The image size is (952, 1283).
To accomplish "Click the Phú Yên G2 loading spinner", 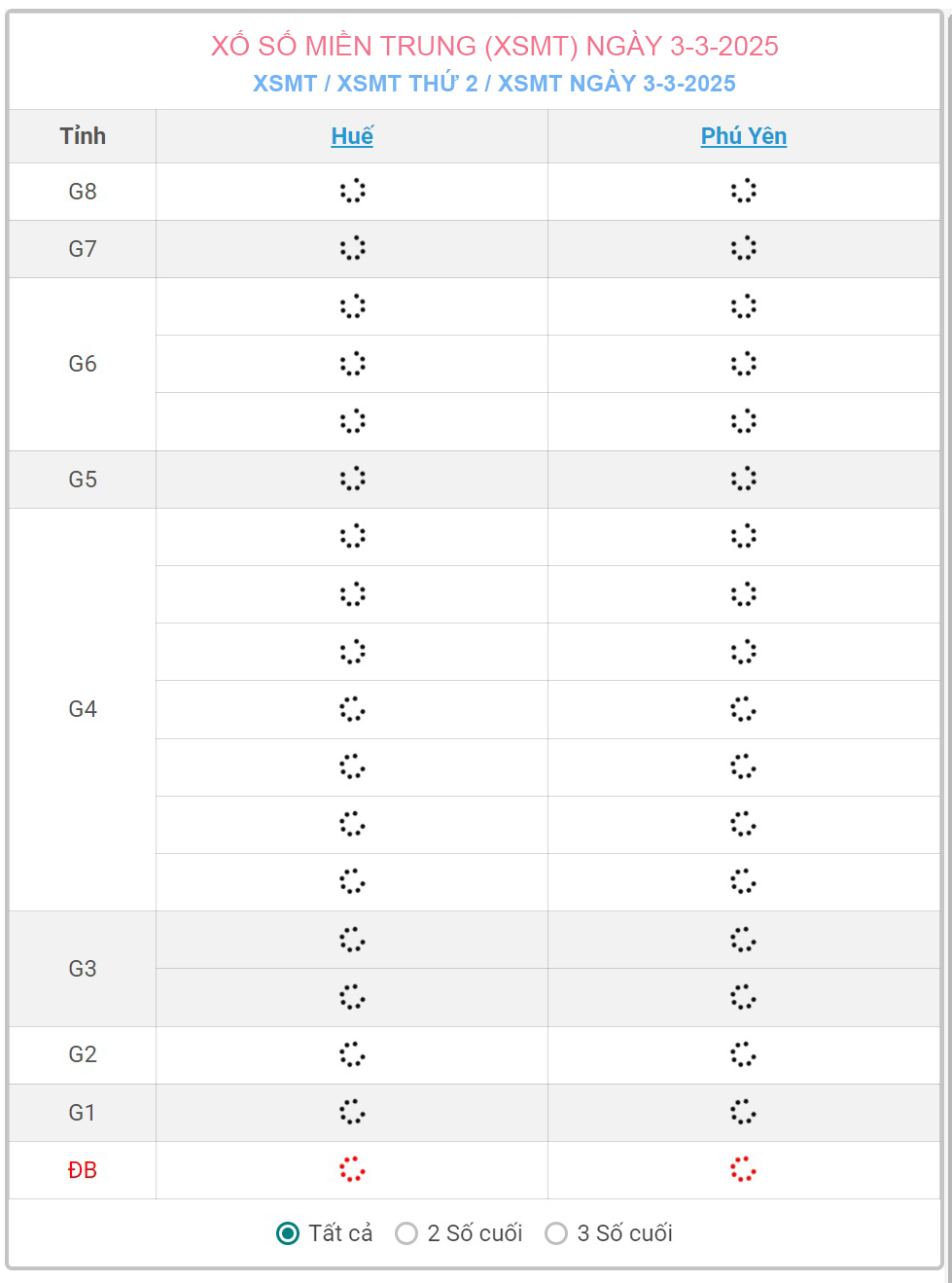I will (x=743, y=1054).
